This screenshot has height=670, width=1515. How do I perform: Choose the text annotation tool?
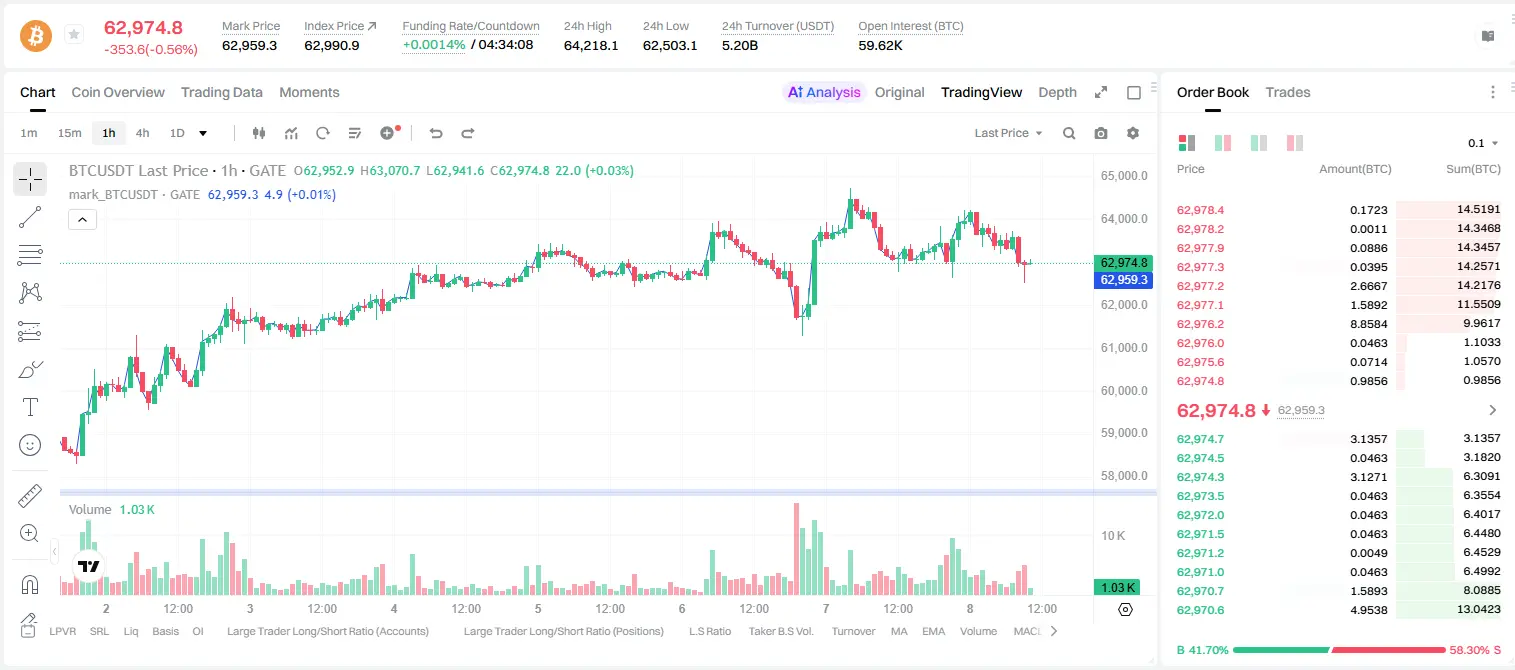(30, 407)
